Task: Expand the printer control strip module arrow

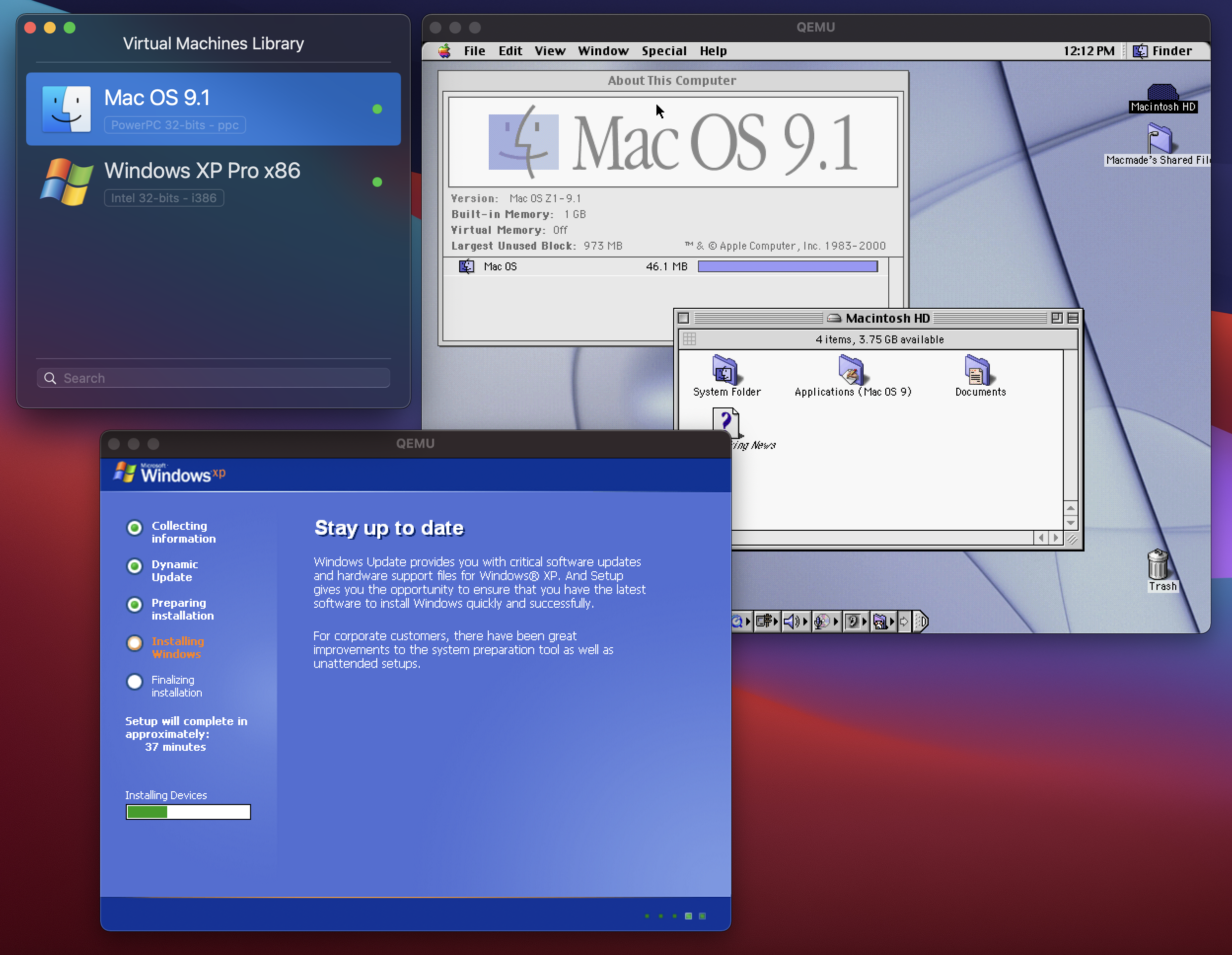Action: (x=776, y=622)
